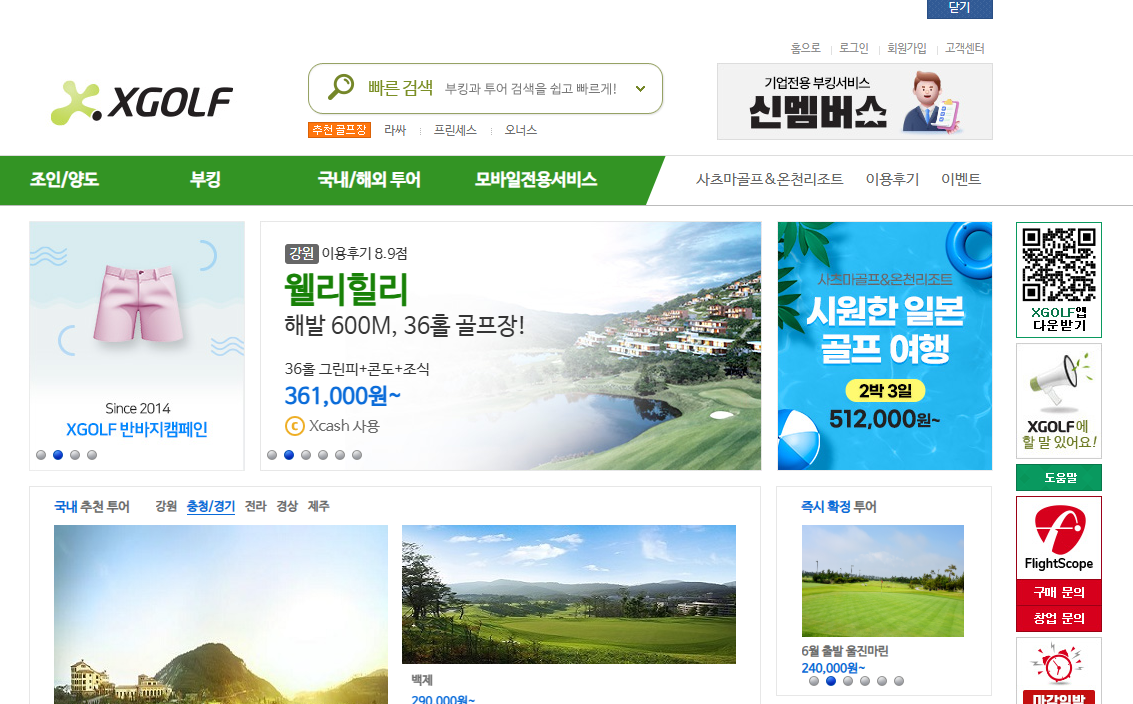Open the 시원한 일본 골프 여행 banner
Screen dimensions: 1133x704
[x=884, y=345]
